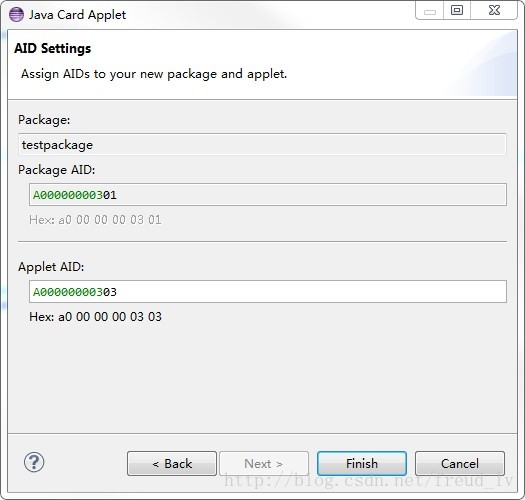Cancel the Java Card Applet wizard
Viewport: 525px width, 500px height.
coord(460,463)
